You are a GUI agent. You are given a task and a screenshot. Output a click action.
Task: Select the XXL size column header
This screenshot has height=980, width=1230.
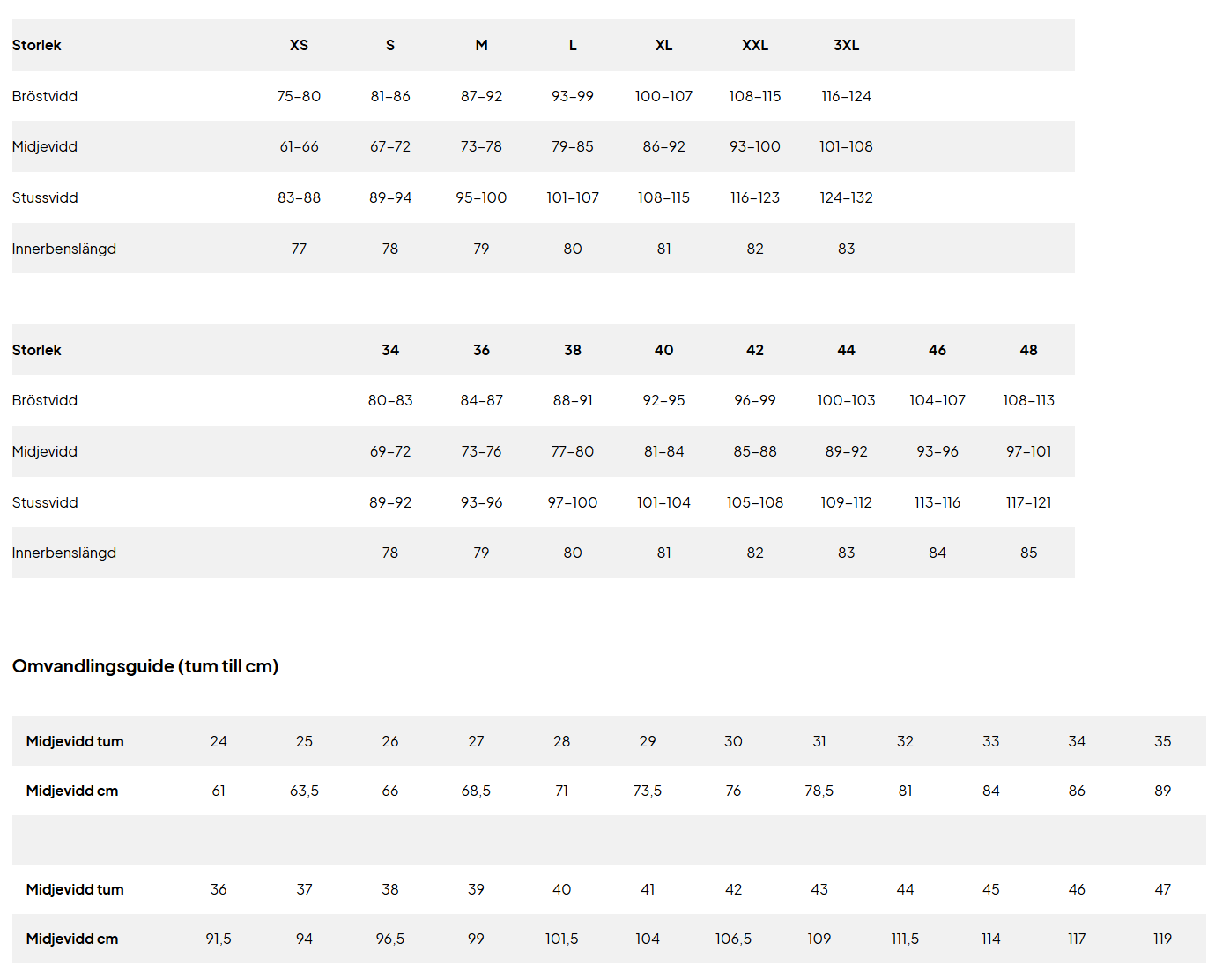(754, 45)
